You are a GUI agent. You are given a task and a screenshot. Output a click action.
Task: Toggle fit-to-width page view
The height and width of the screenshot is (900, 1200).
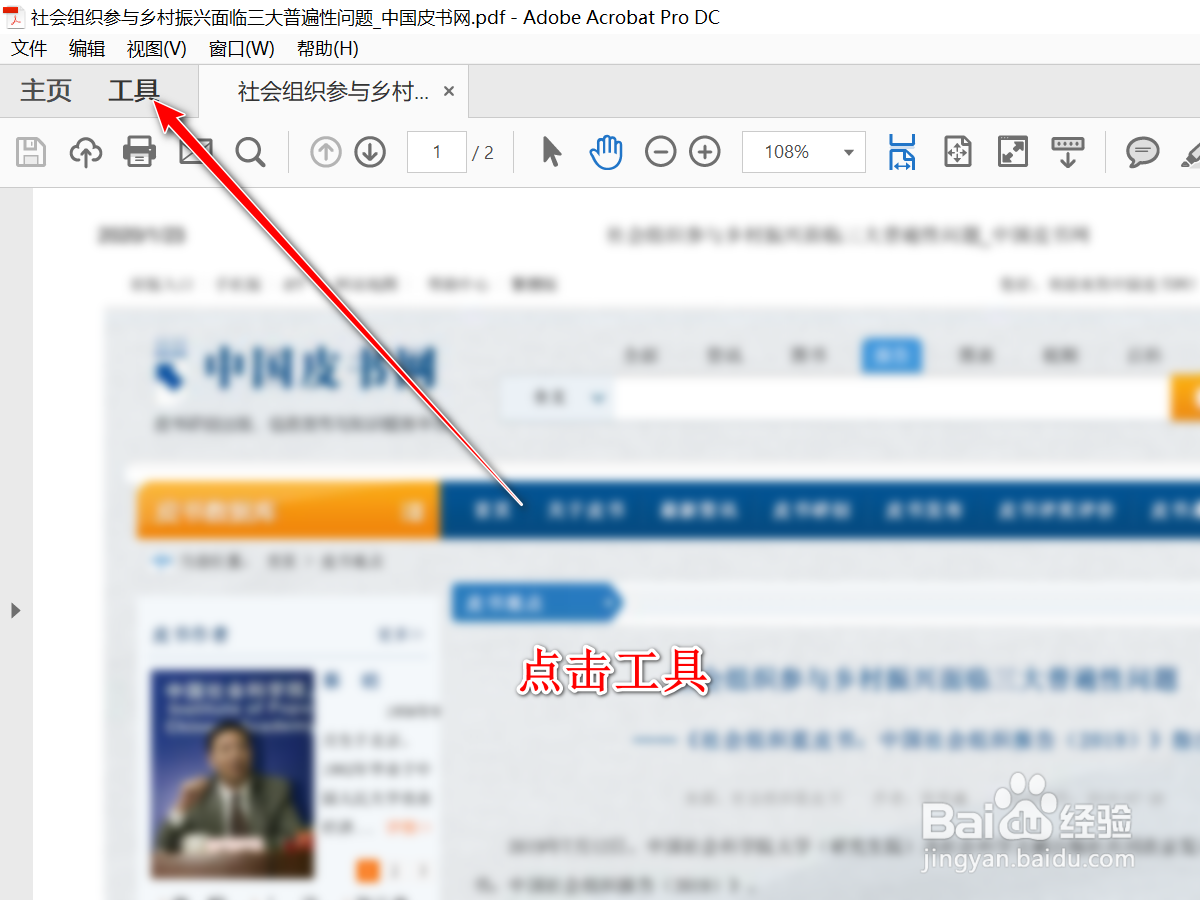[x=902, y=152]
